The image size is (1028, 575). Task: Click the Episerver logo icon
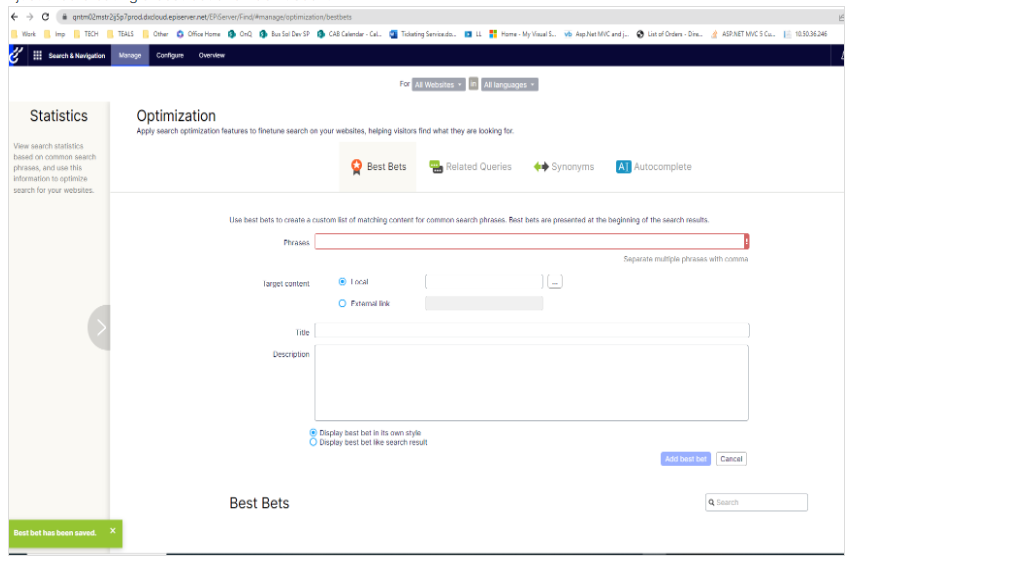(x=14, y=56)
